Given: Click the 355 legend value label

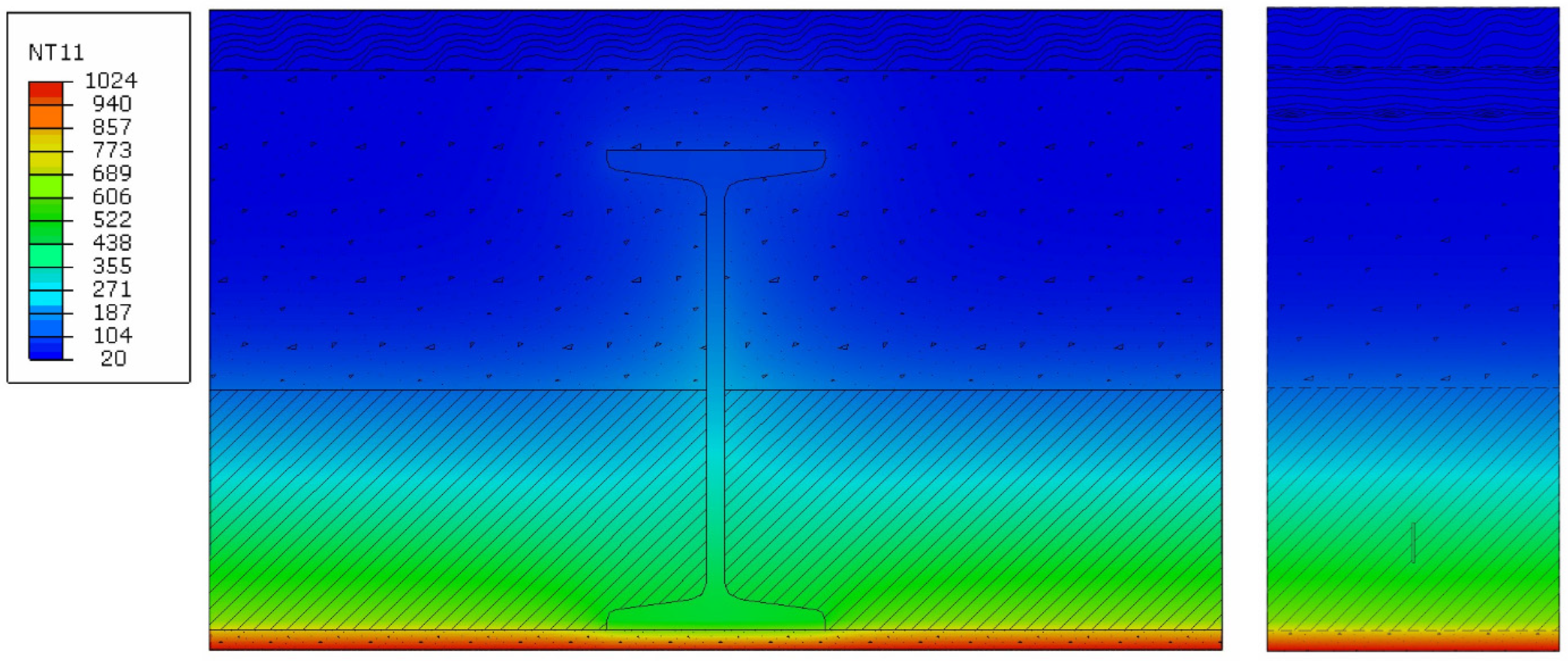Looking at the screenshot, I should 112,266.
